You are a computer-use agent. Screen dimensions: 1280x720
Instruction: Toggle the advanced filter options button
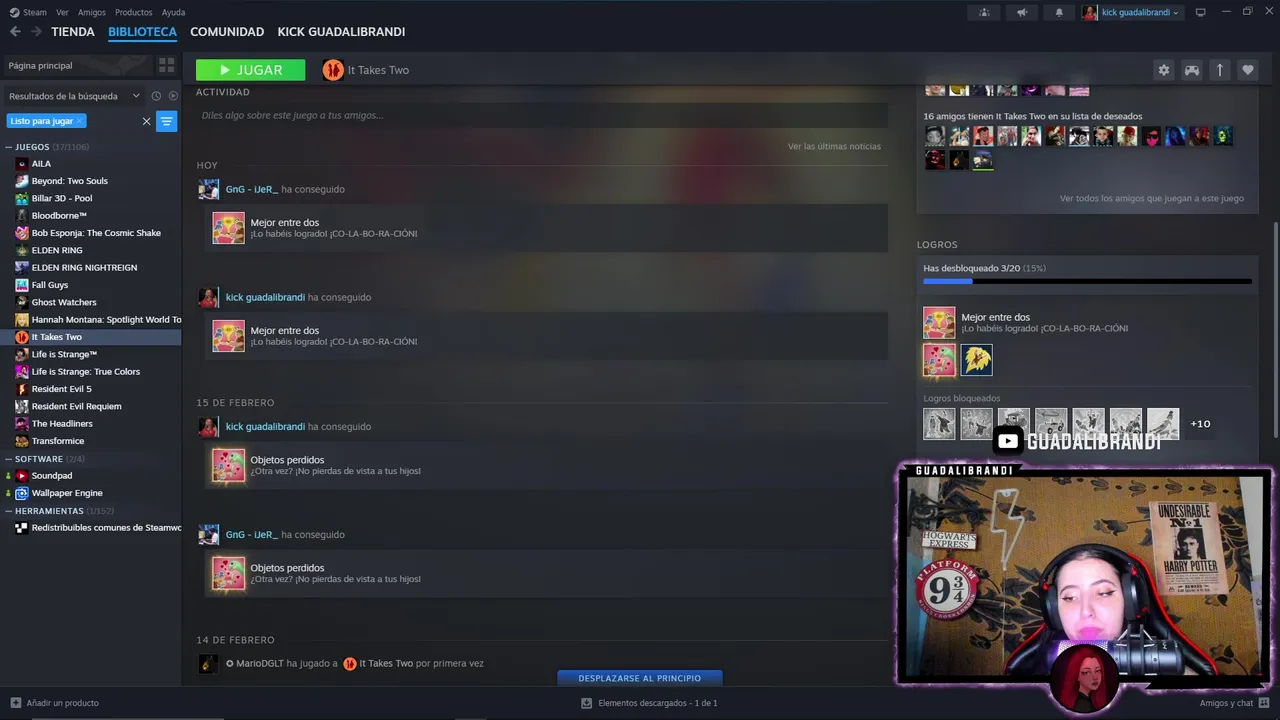click(166, 121)
